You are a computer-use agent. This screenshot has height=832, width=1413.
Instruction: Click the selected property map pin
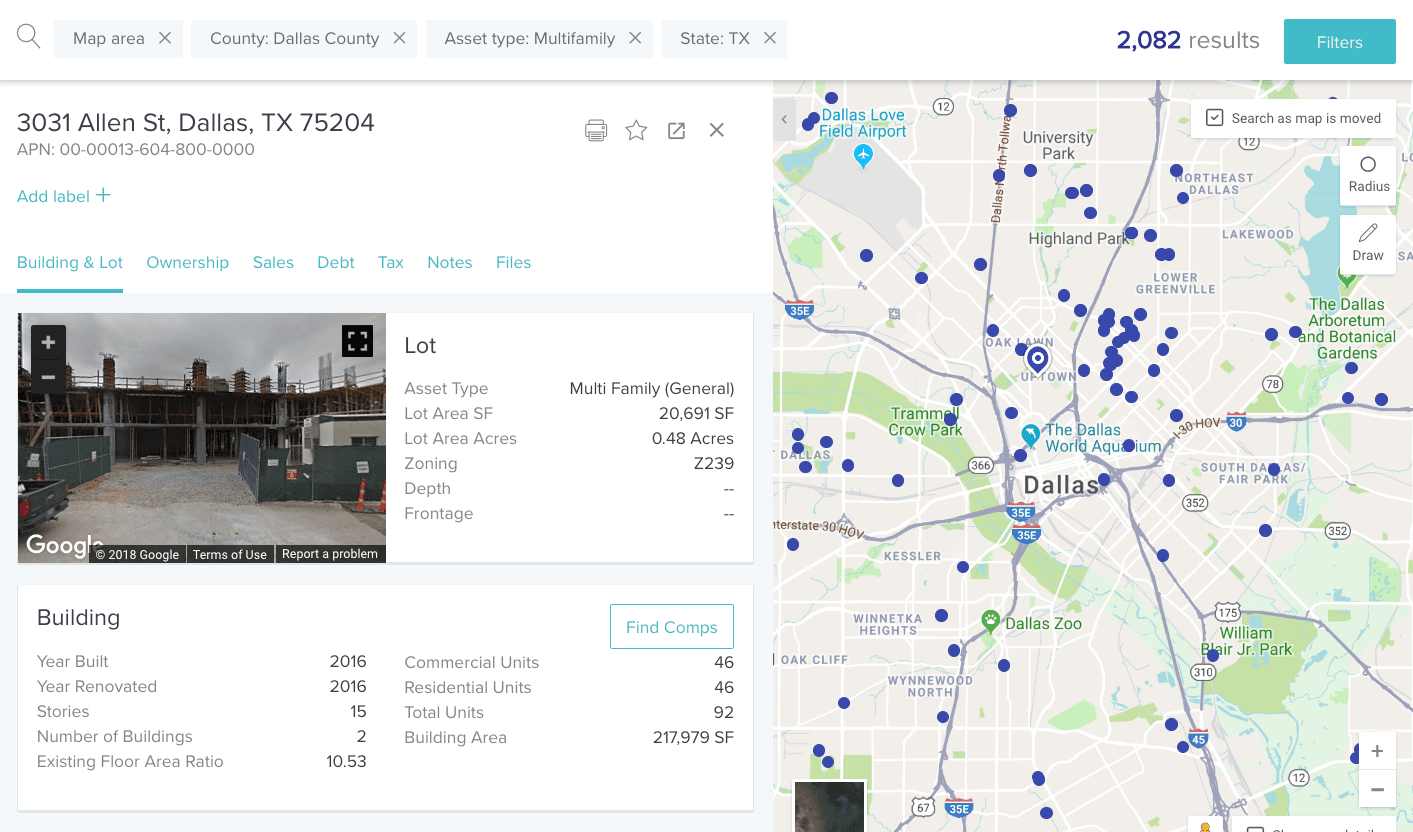pos(1038,358)
